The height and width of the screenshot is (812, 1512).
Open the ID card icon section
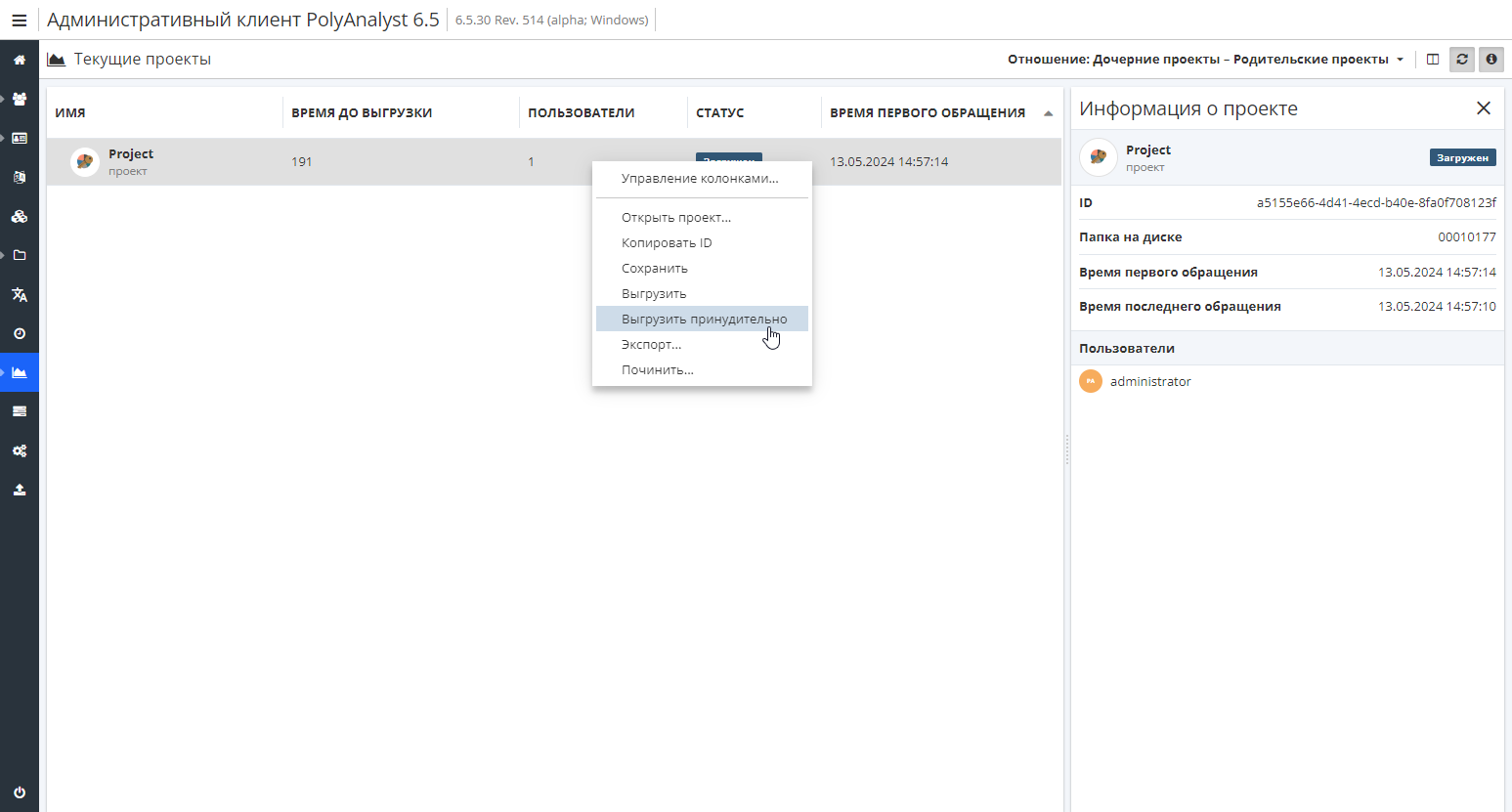20,138
